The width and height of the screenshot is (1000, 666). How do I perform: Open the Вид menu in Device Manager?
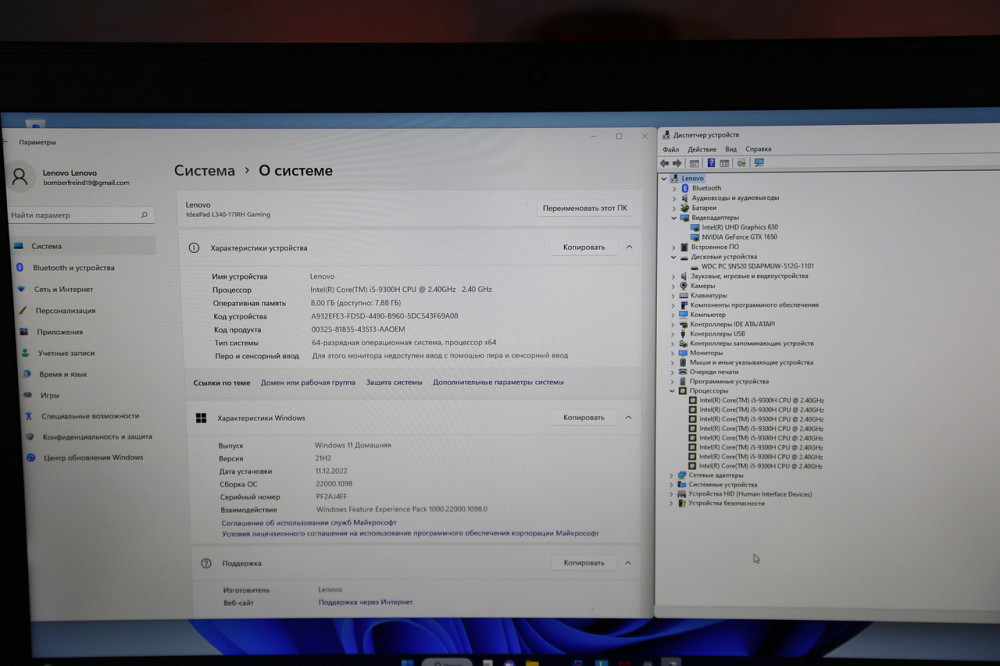732,150
